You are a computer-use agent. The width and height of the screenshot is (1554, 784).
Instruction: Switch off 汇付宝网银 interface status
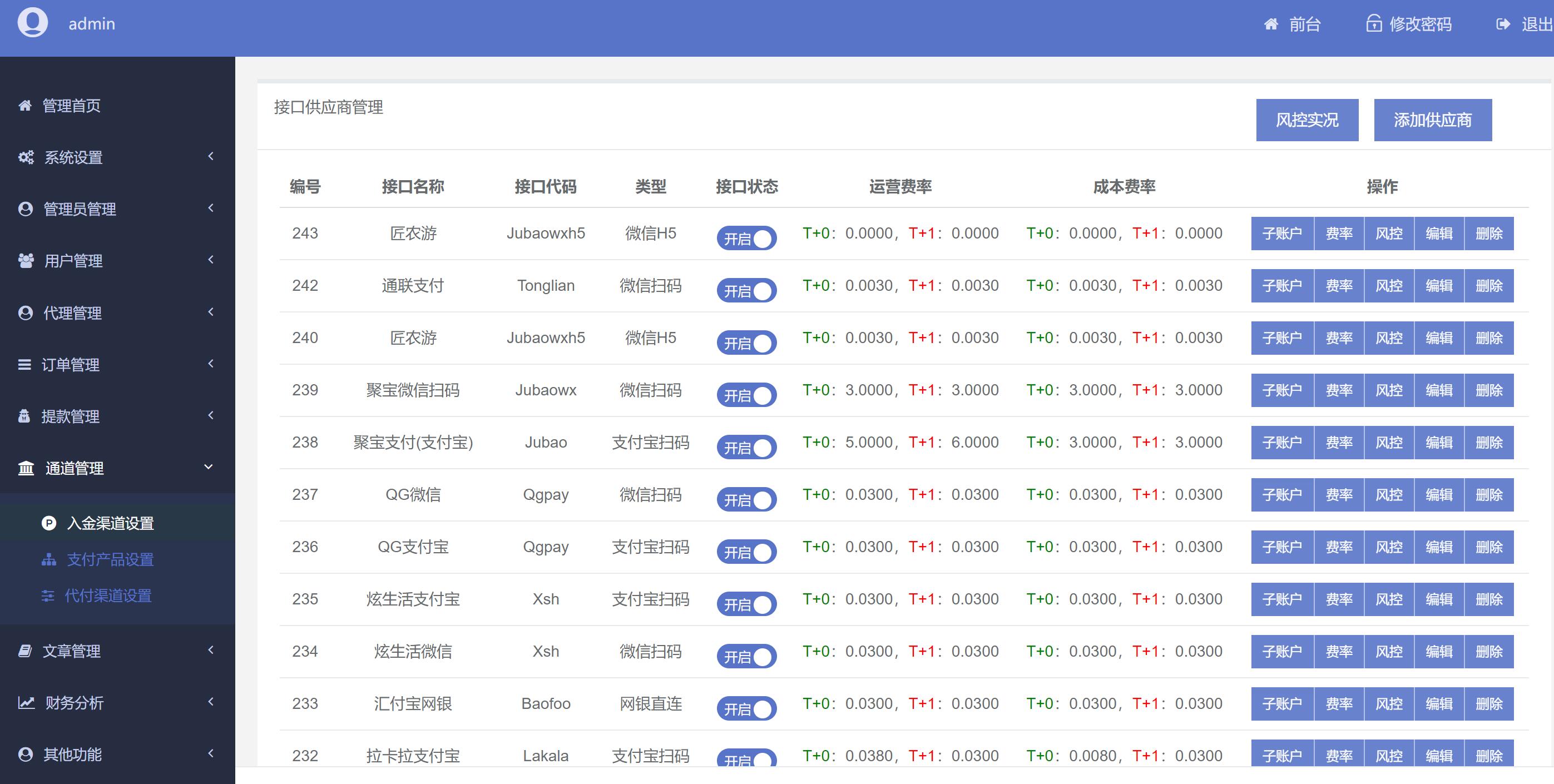point(746,708)
